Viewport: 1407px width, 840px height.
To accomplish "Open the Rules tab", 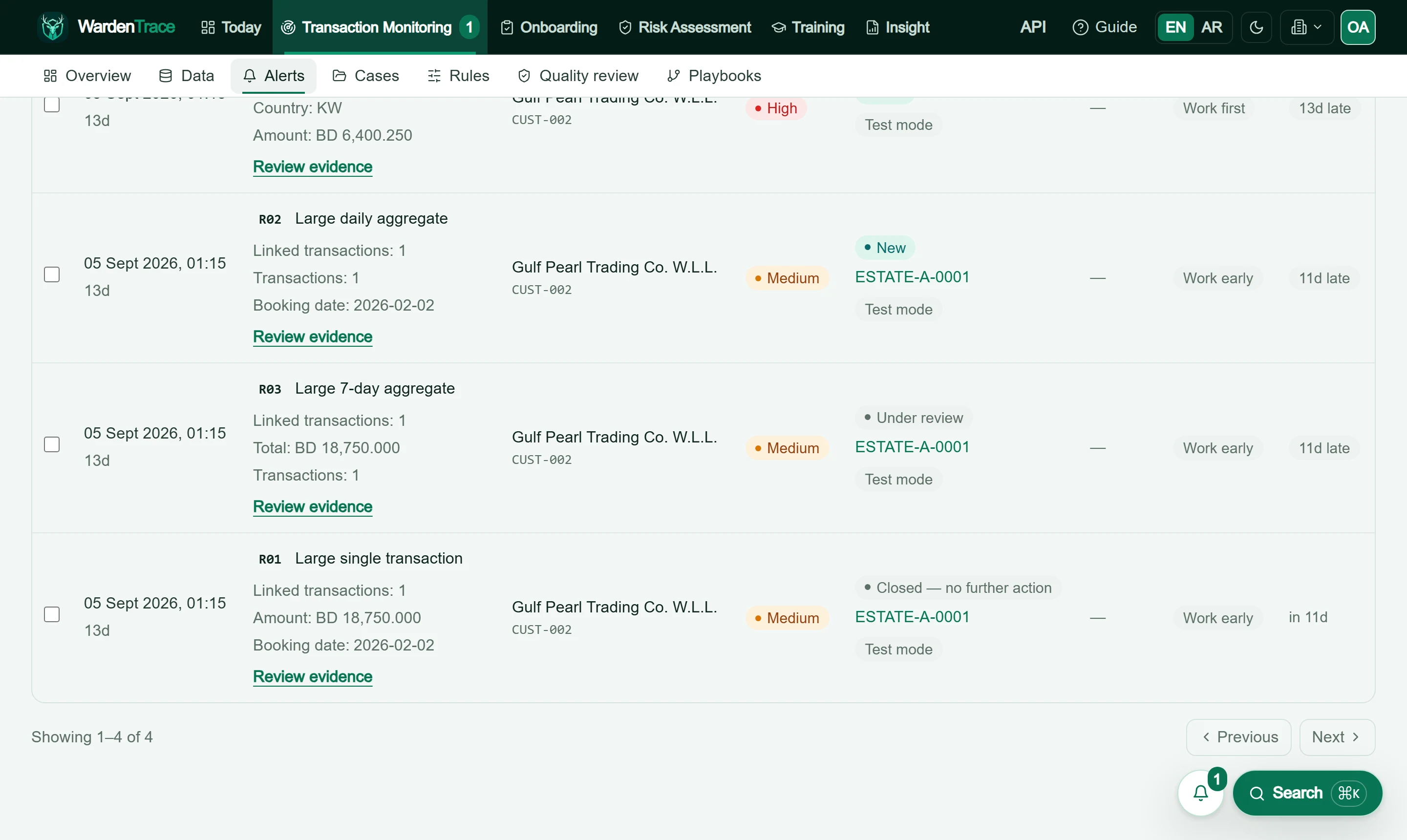I will coord(459,76).
